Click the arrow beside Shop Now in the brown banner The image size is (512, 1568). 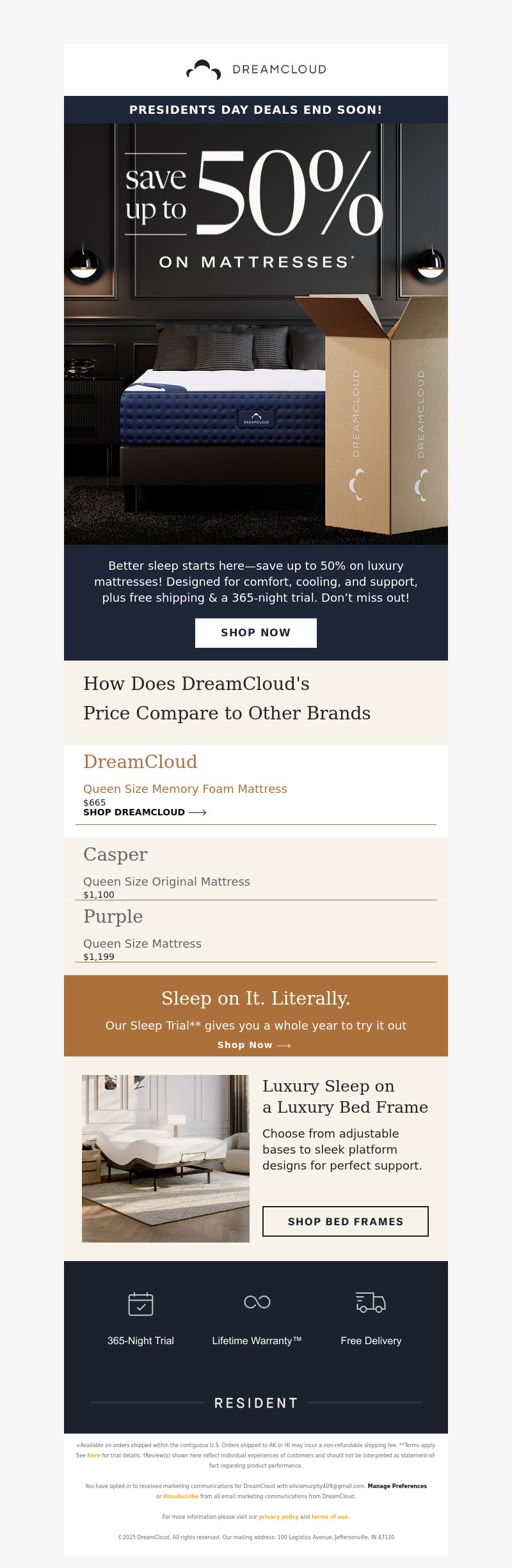[284, 1046]
